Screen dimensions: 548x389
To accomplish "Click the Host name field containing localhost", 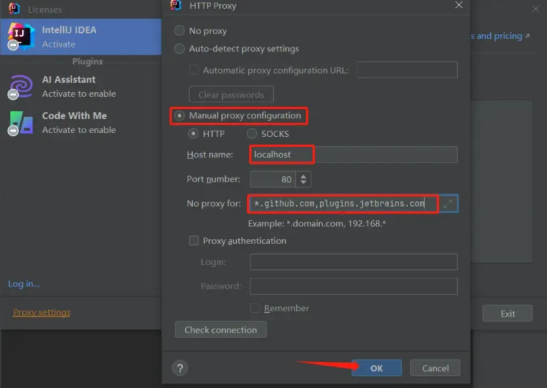I will coord(353,154).
